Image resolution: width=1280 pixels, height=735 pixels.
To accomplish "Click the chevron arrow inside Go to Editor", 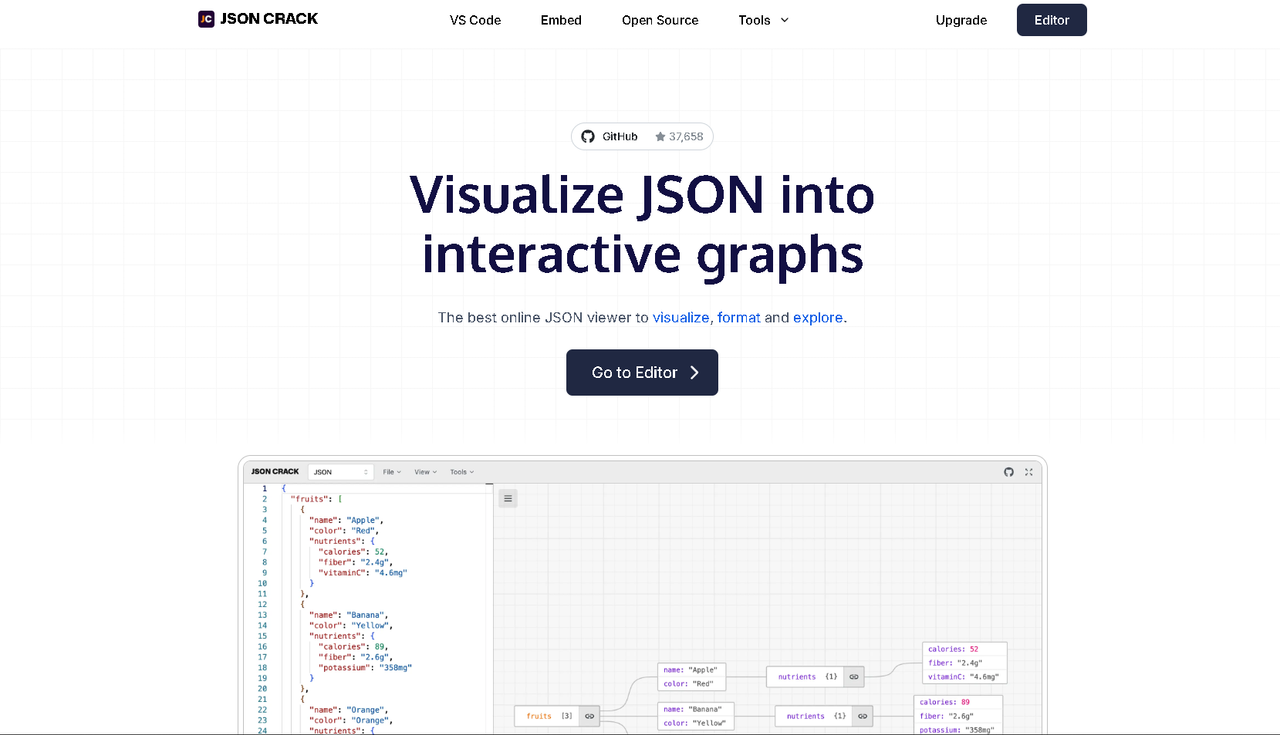I will 694,372.
